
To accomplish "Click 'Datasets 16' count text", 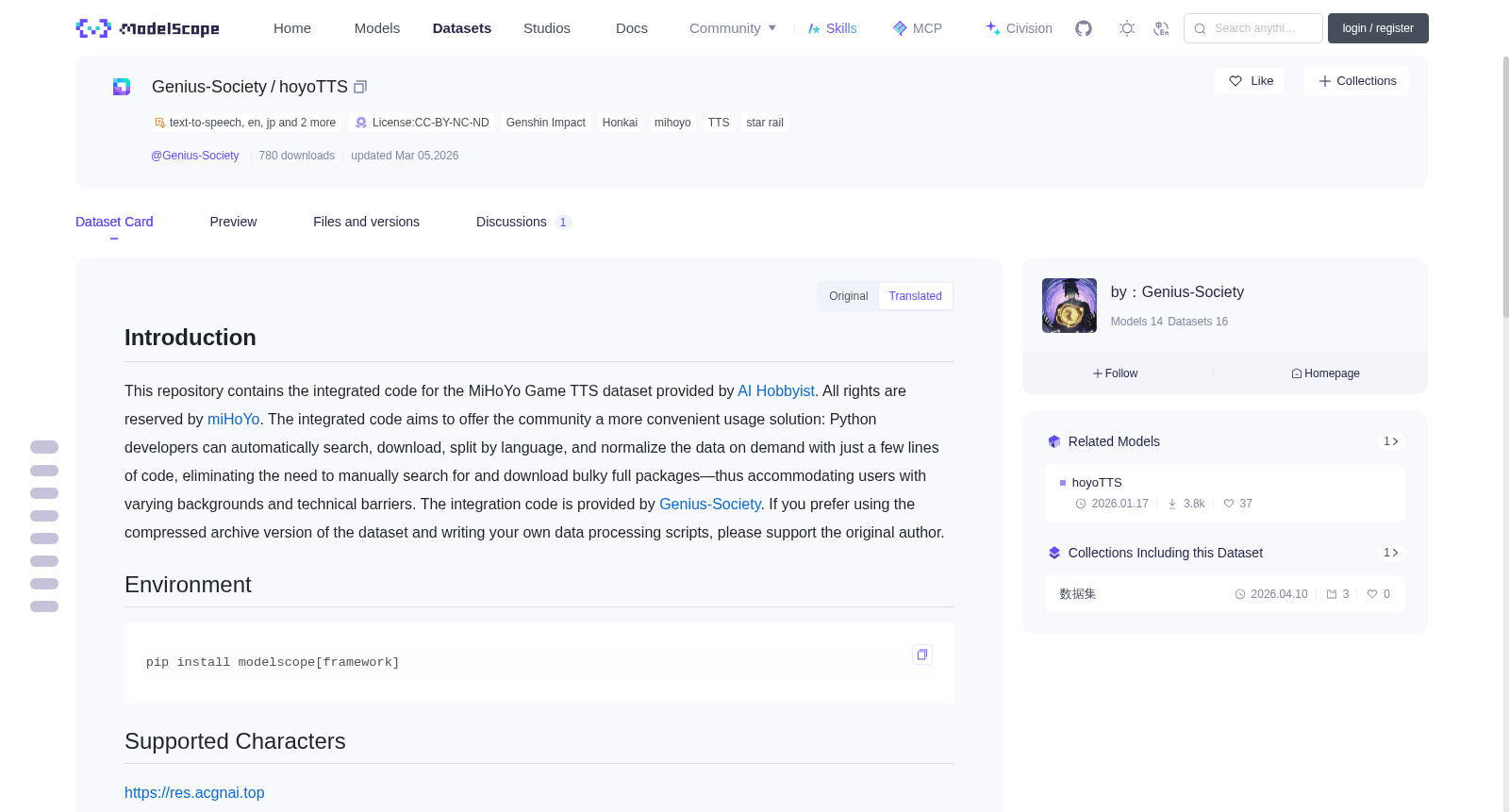I will click(x=1198, y=322).
